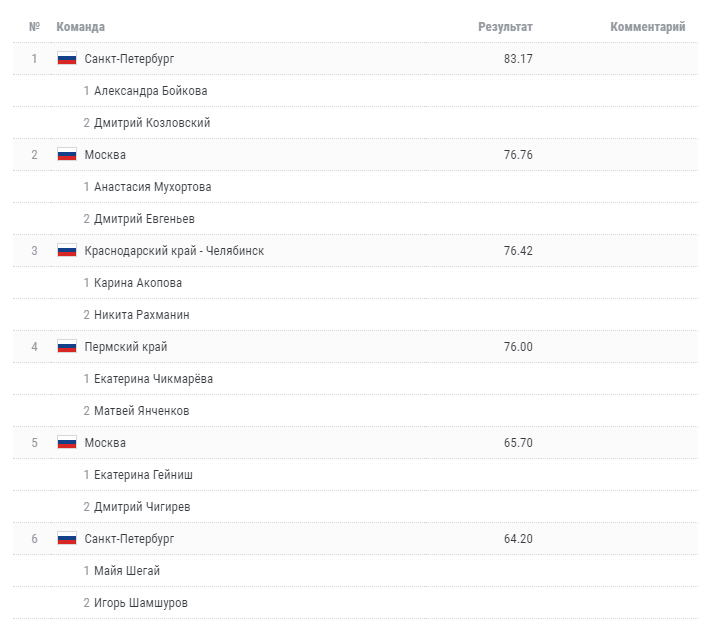Open Александра Бойкова's athlete entry
709x630 pixels.
(151, 91)
